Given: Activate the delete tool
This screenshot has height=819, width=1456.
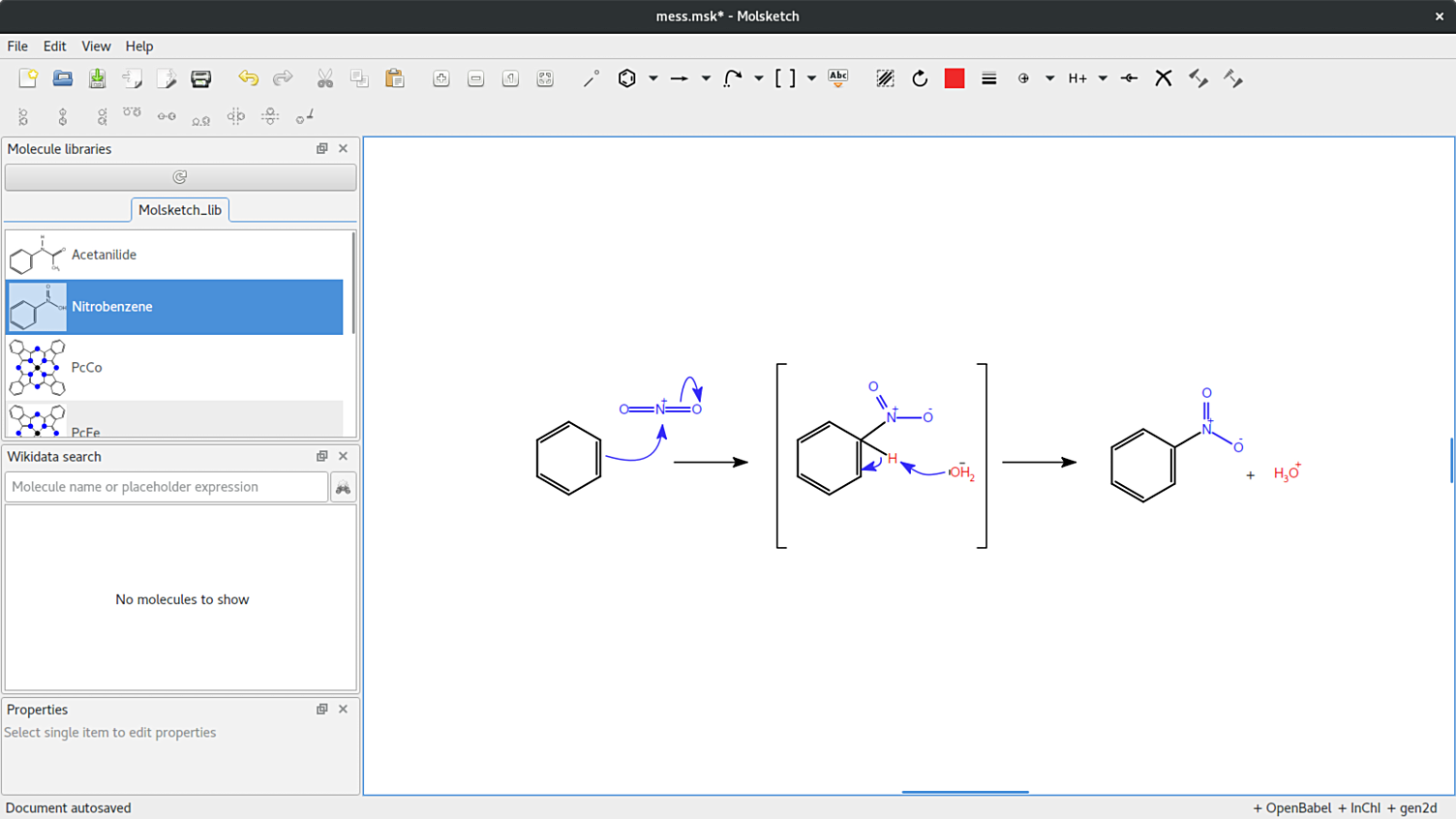Looking at the screenshot, I should 1163,78.
